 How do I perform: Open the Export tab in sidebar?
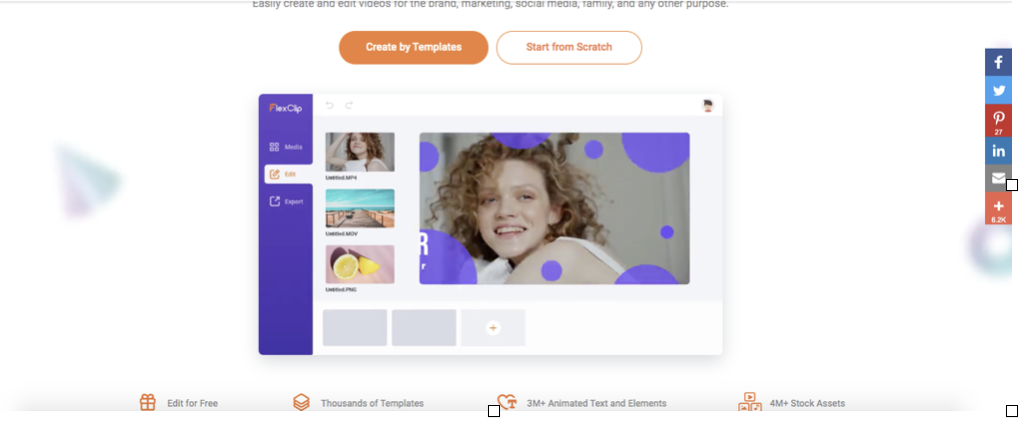[286, 202]
